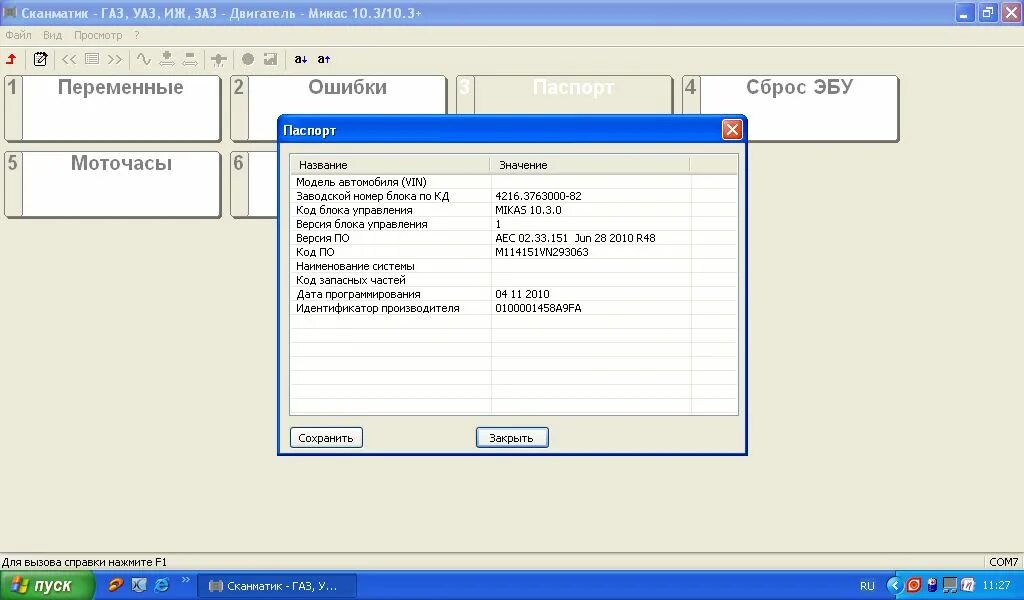This screenshot has width=1024, height=600.
Task: Open the ? help menu
Action: pos(136,35)
